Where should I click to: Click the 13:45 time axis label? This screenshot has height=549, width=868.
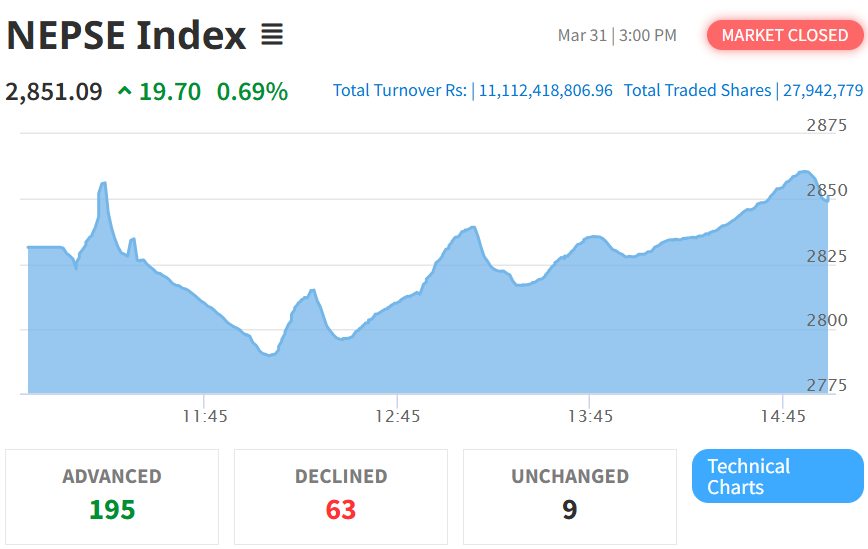pyautogui.click(x=590, y=416)
